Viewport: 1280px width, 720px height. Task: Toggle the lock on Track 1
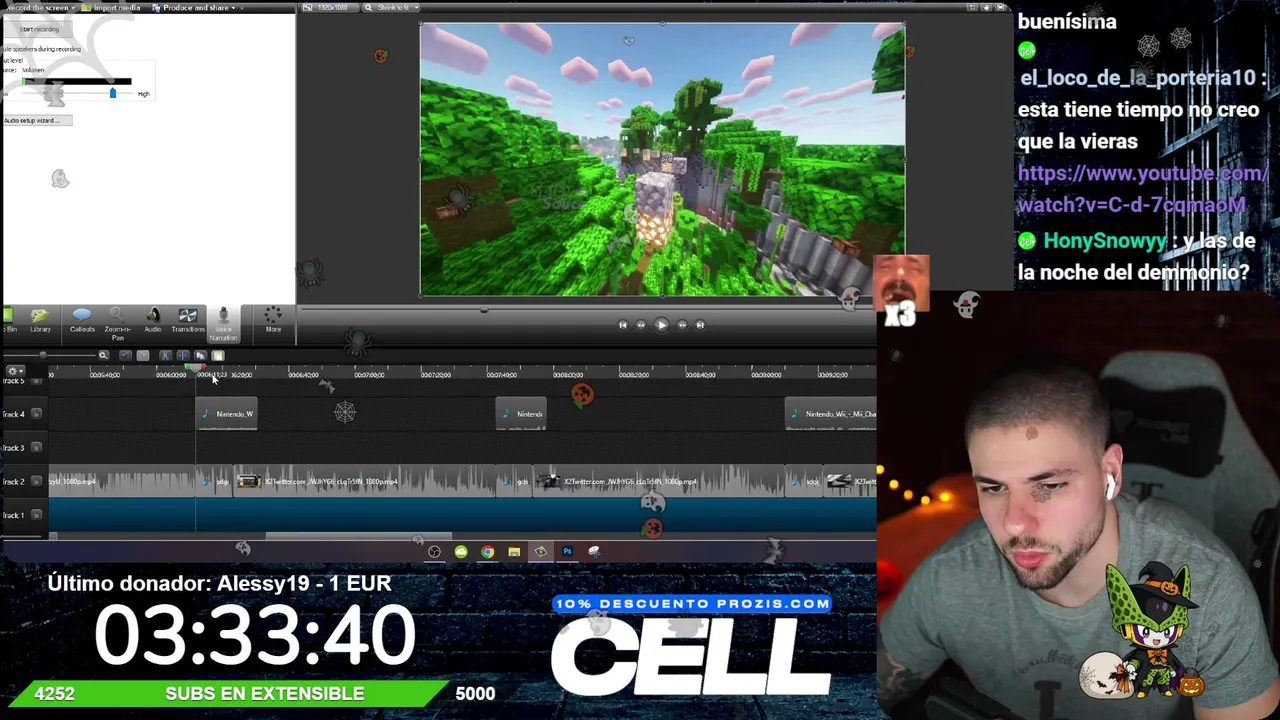[x=37, y=516]
